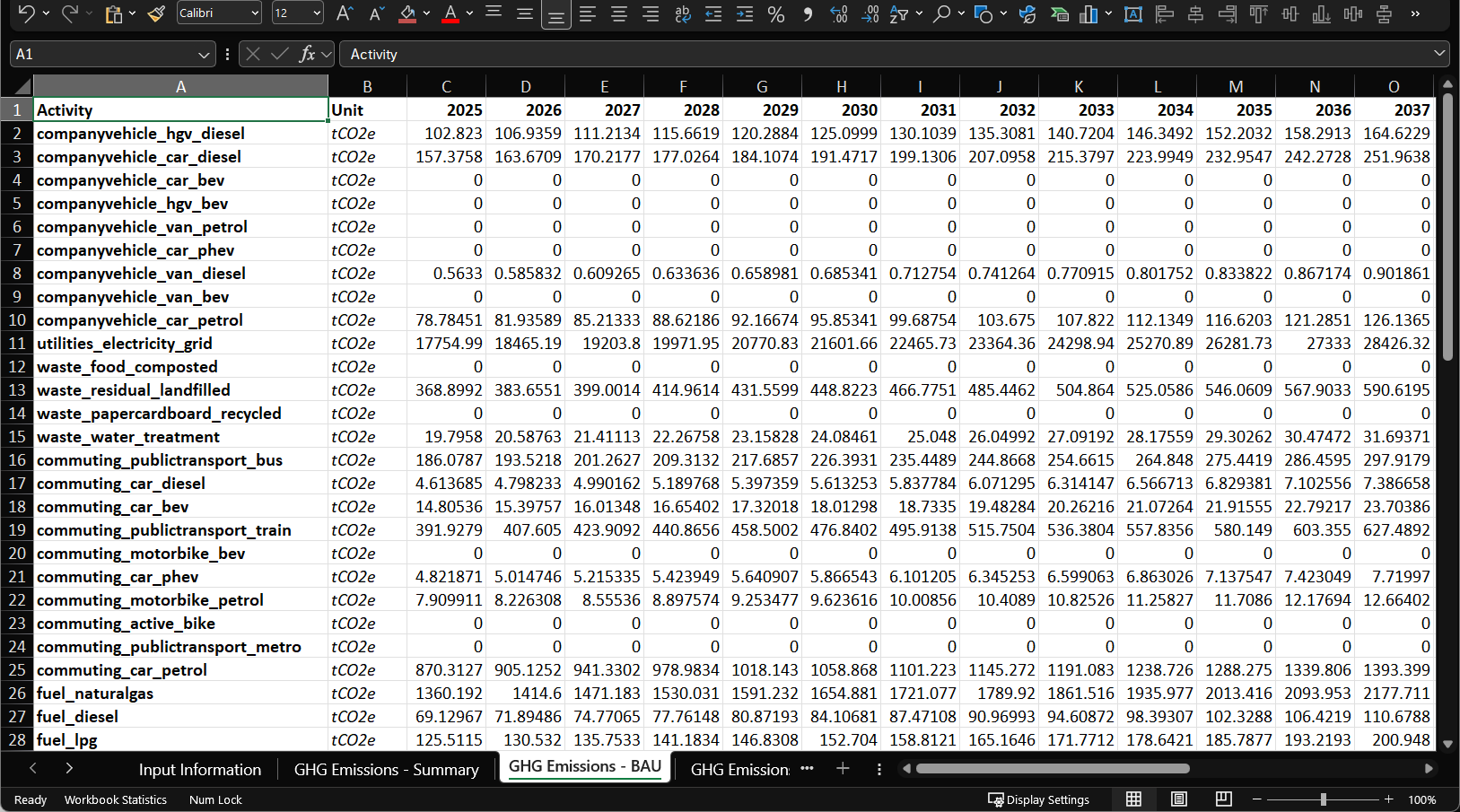Viewport: 1460px width, 812px height.
Task: Click the Format Painter brush icon
Action: click(x=156, y=13)
